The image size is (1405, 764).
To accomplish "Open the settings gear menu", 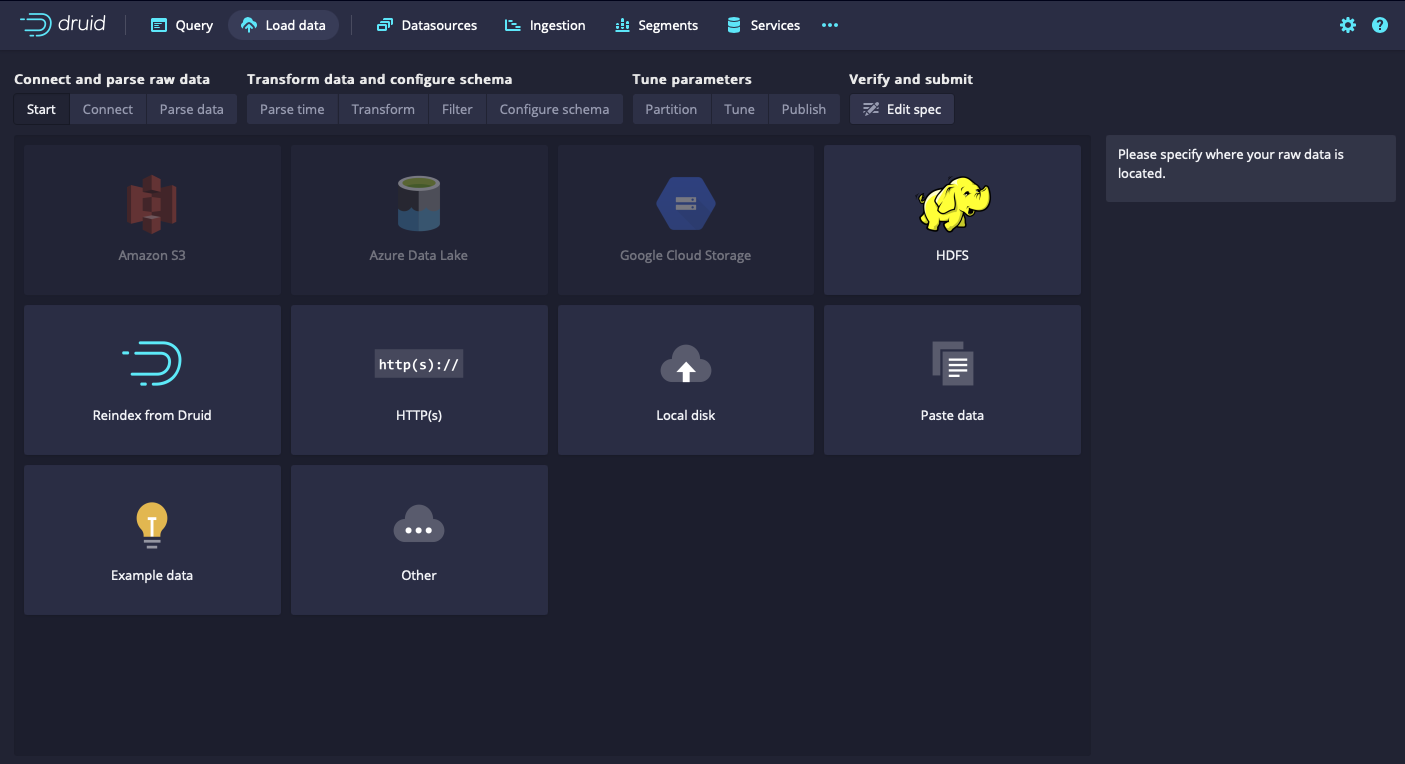I will click(x=1348, y=25).
